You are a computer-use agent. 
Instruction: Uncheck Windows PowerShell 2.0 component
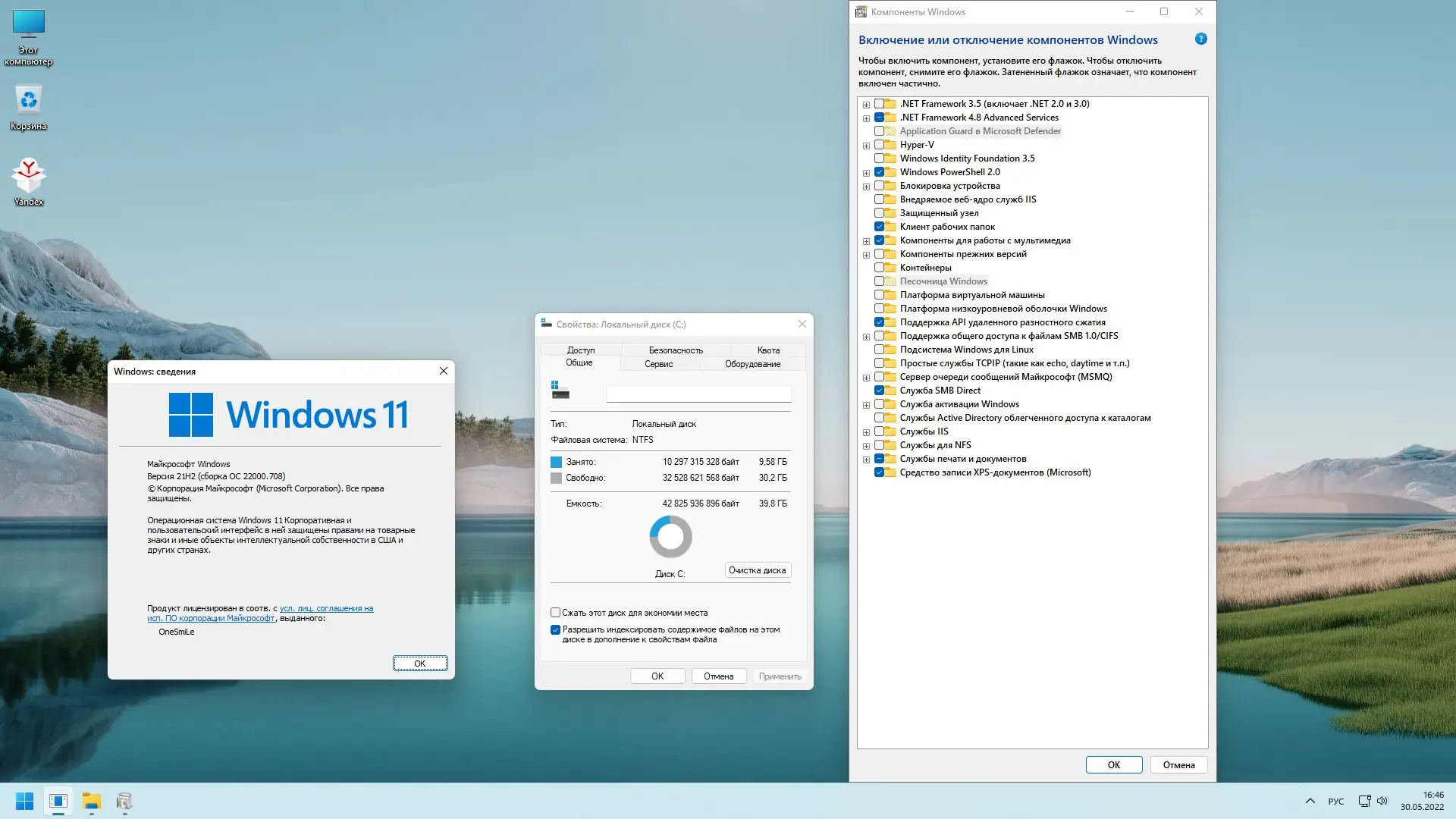point(879,172)
